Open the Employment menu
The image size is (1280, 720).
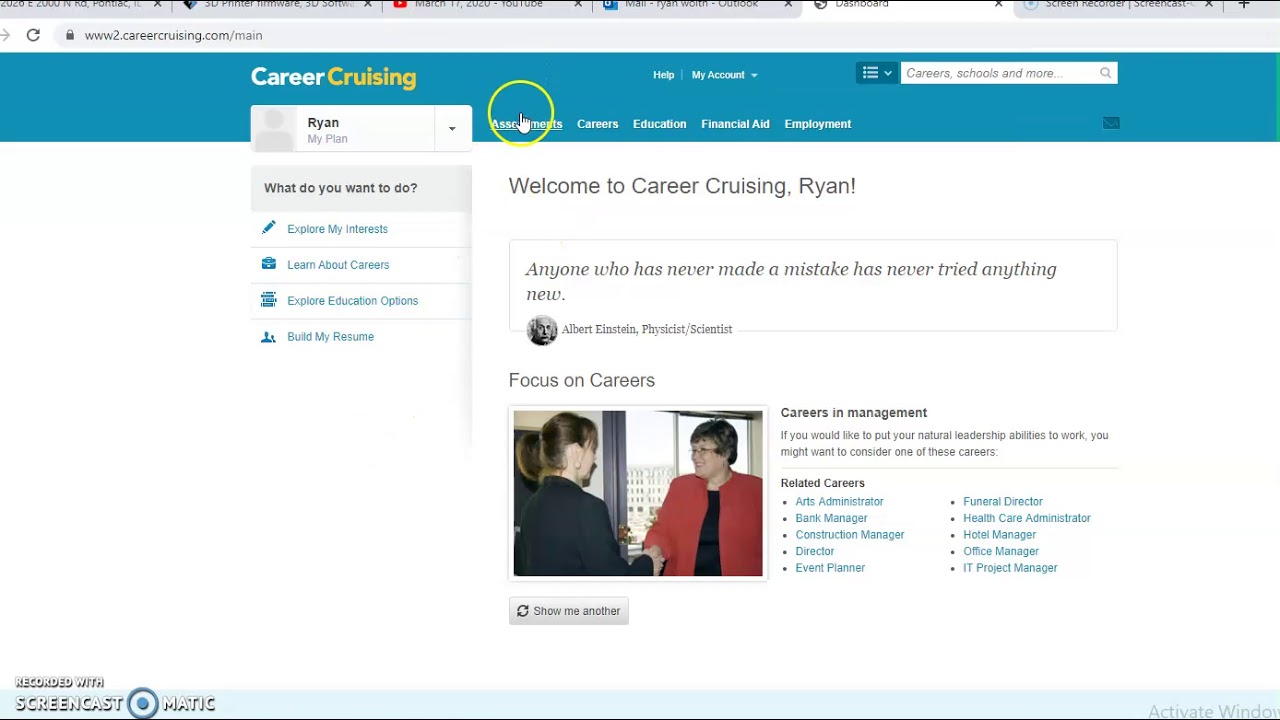pyautogui.click(x=817, y=124)
